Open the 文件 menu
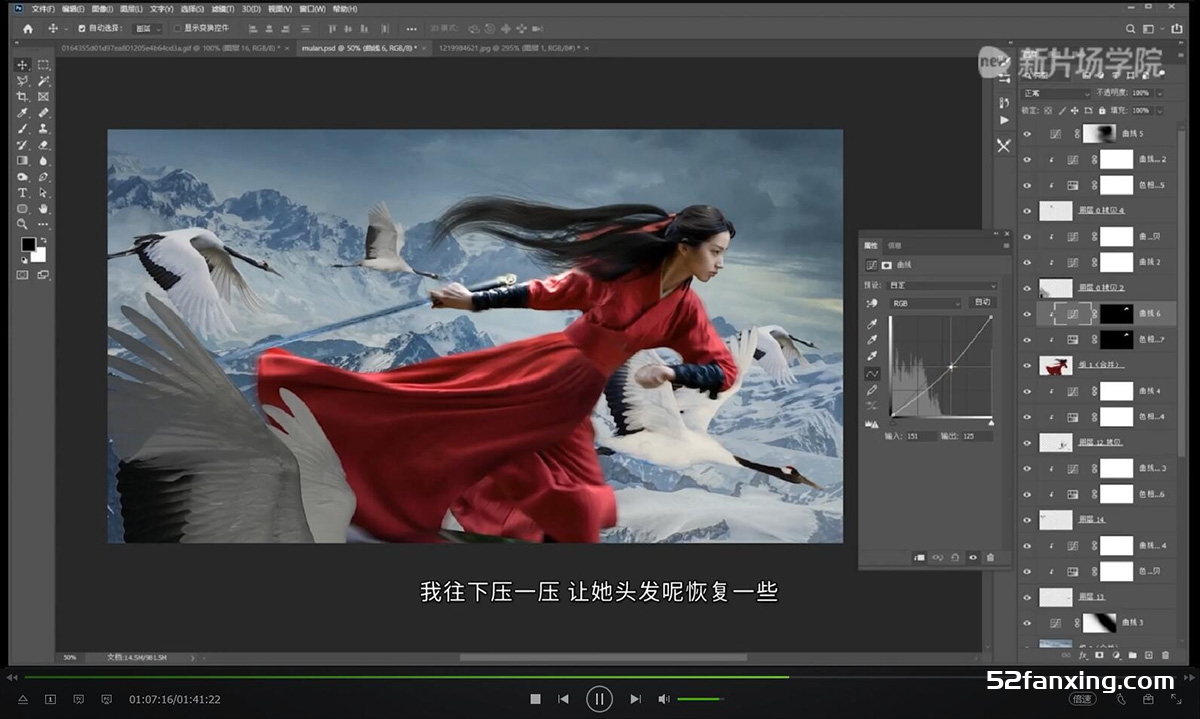This screenshot has width=1200, height=719. click(43, 9)
